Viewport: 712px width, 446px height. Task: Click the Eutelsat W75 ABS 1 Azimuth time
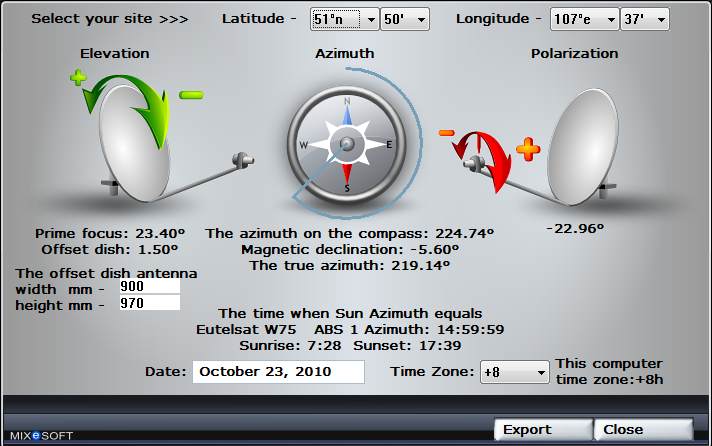(x=350, y=329)
